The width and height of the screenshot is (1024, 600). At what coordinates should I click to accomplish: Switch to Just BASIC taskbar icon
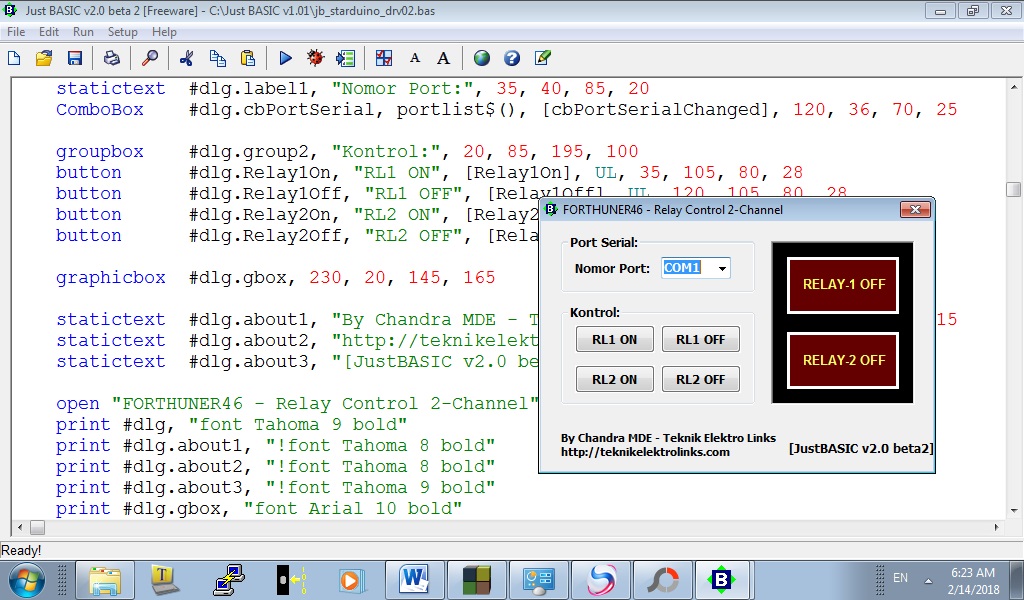[721, 580]
